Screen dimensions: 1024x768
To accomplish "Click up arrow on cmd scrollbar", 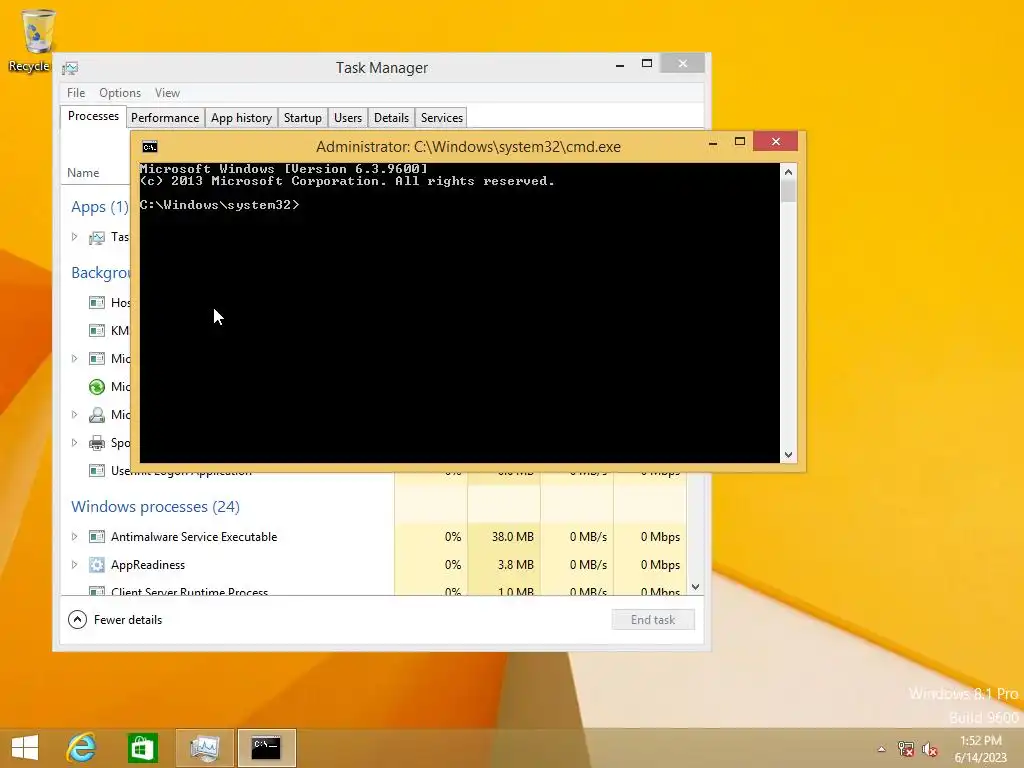I will [x=788, y=172].
